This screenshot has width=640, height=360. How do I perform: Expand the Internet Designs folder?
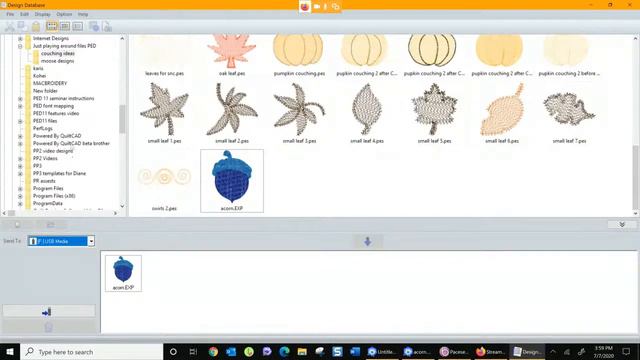[20, 38]
